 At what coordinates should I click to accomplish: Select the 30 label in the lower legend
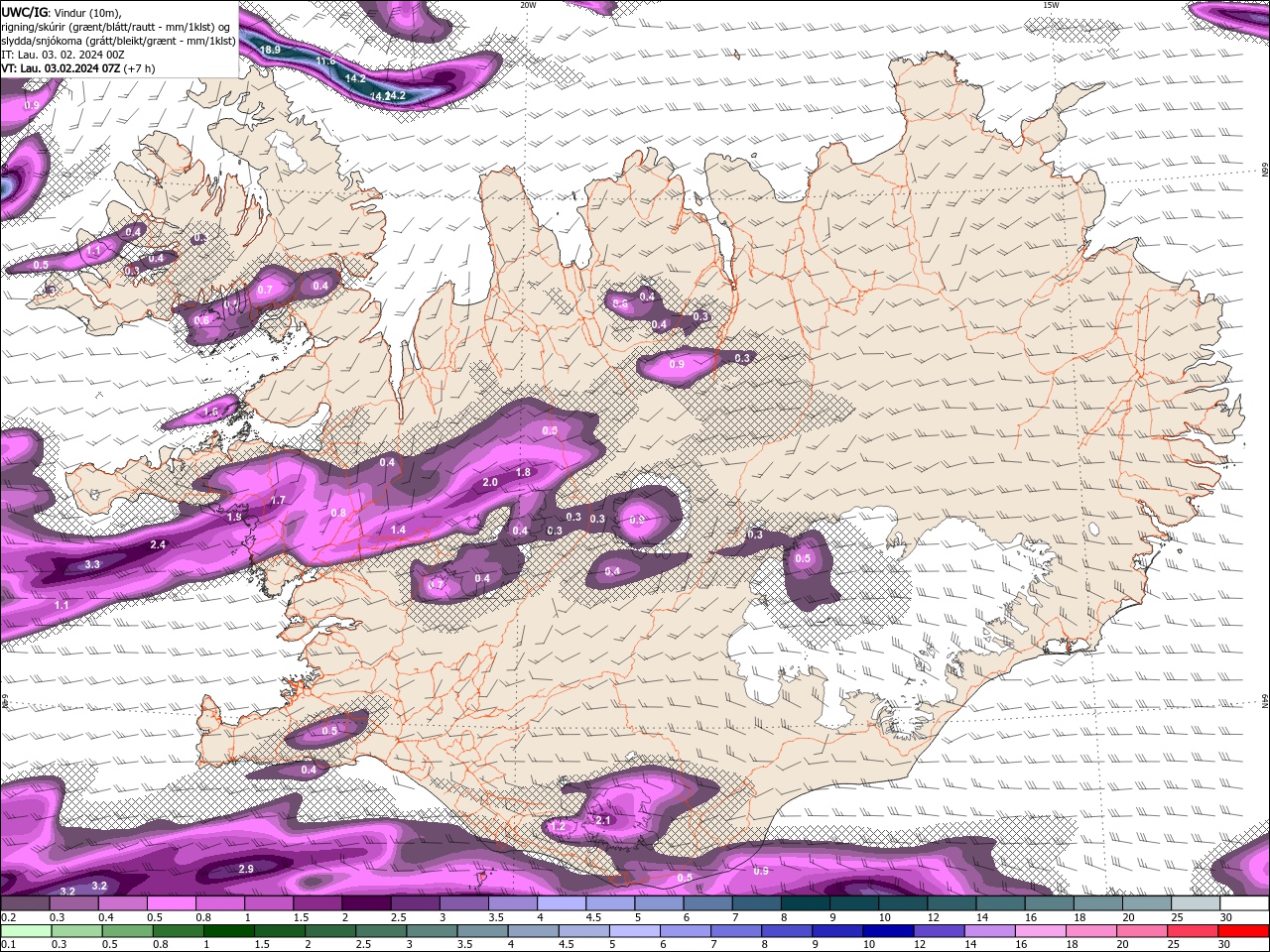[x=1222, y=945]
